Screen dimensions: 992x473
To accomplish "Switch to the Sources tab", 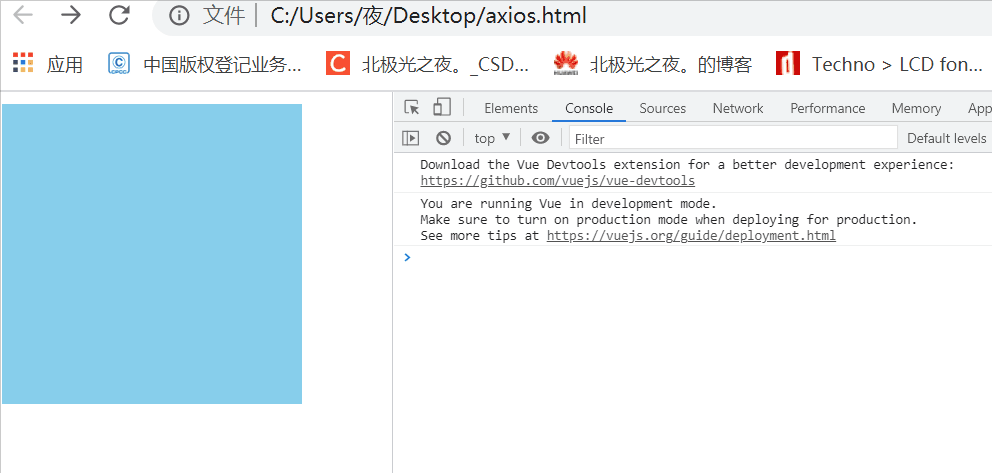I will point(662,108).
